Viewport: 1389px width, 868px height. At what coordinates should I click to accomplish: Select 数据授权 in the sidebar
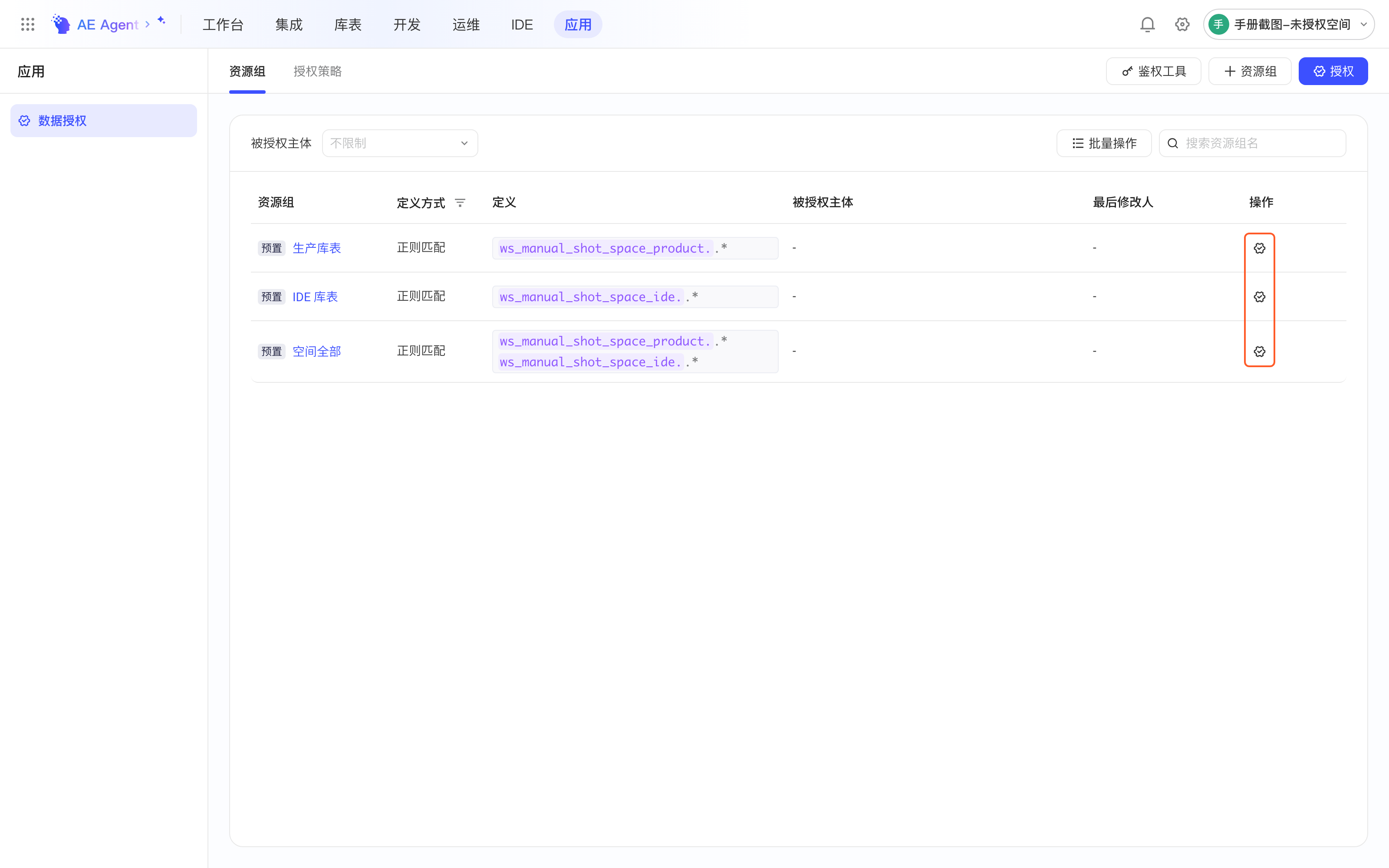103,121
